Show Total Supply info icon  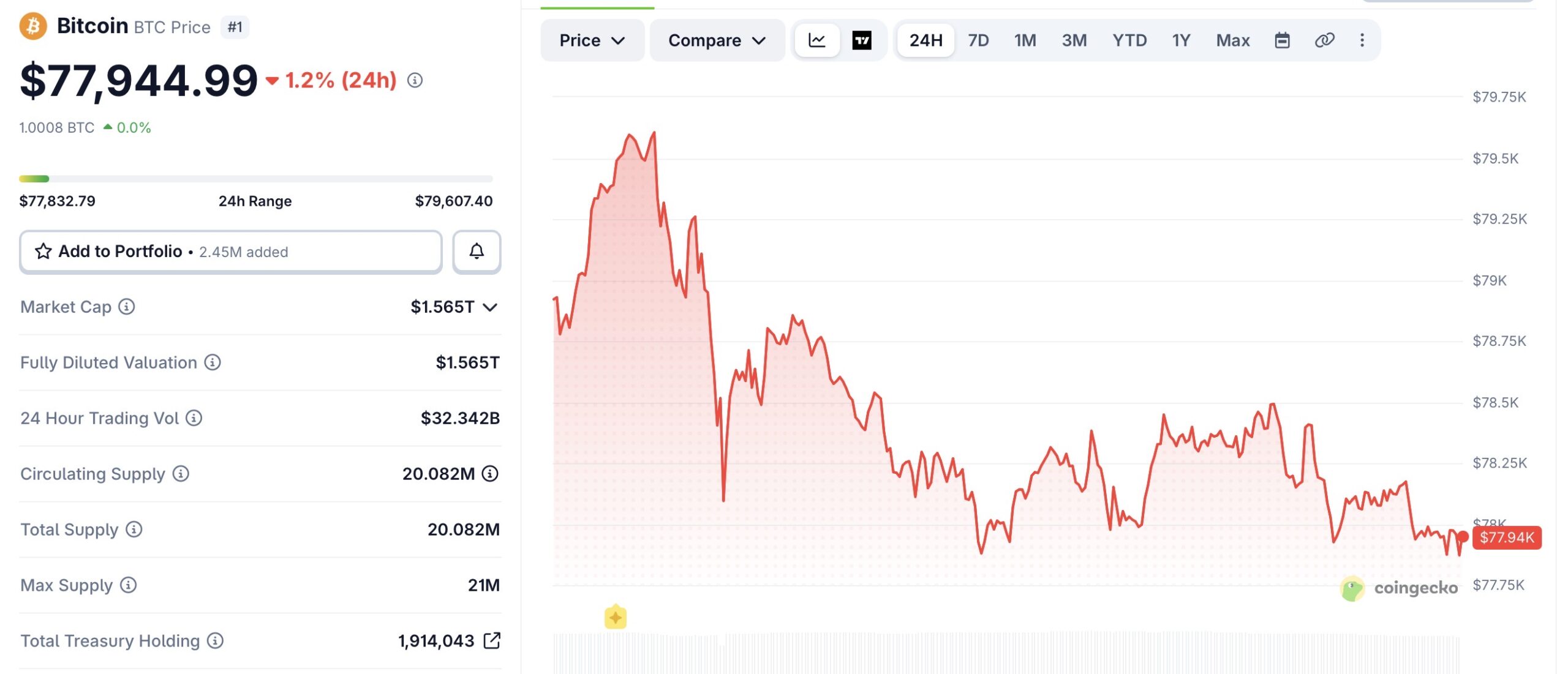[134, 530]
